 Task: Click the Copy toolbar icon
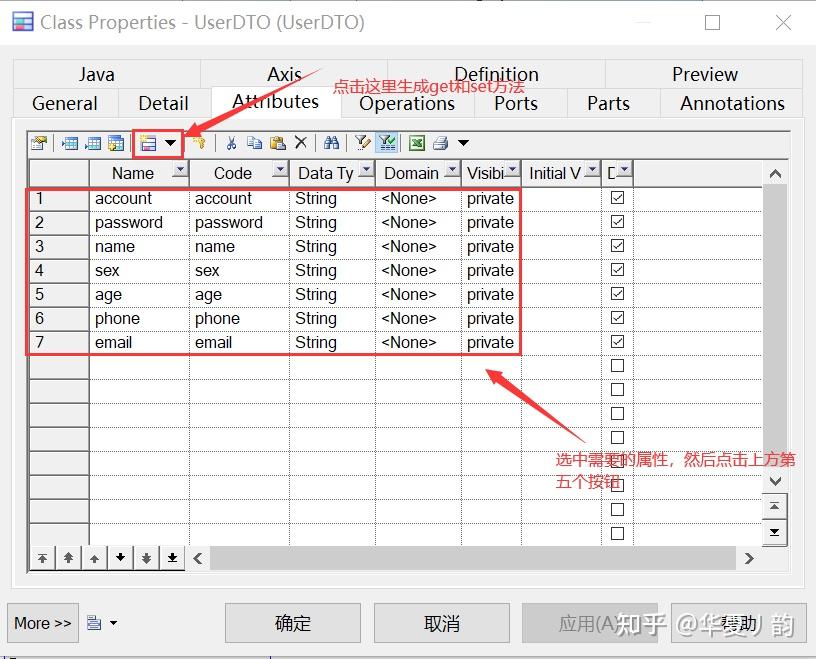pyautogui.click(x=252, y=142)
